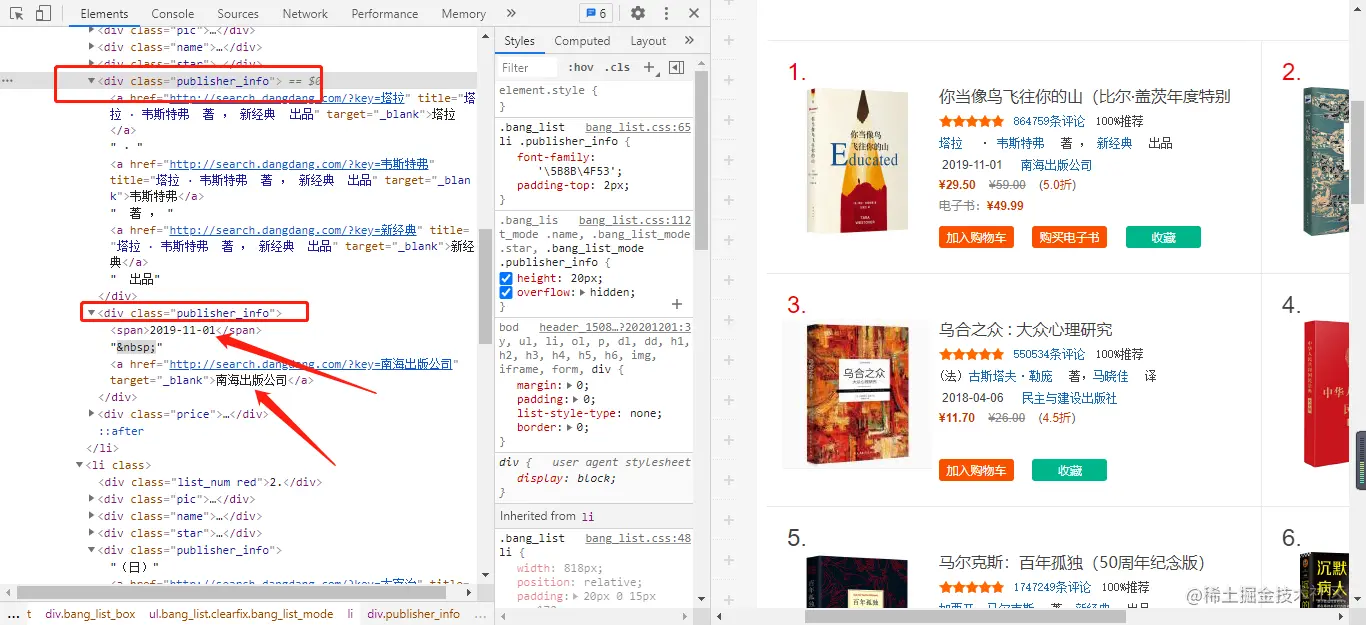Click the Educated book cover thumbnail
The image size is (1366, 625).
coord(857,161)
